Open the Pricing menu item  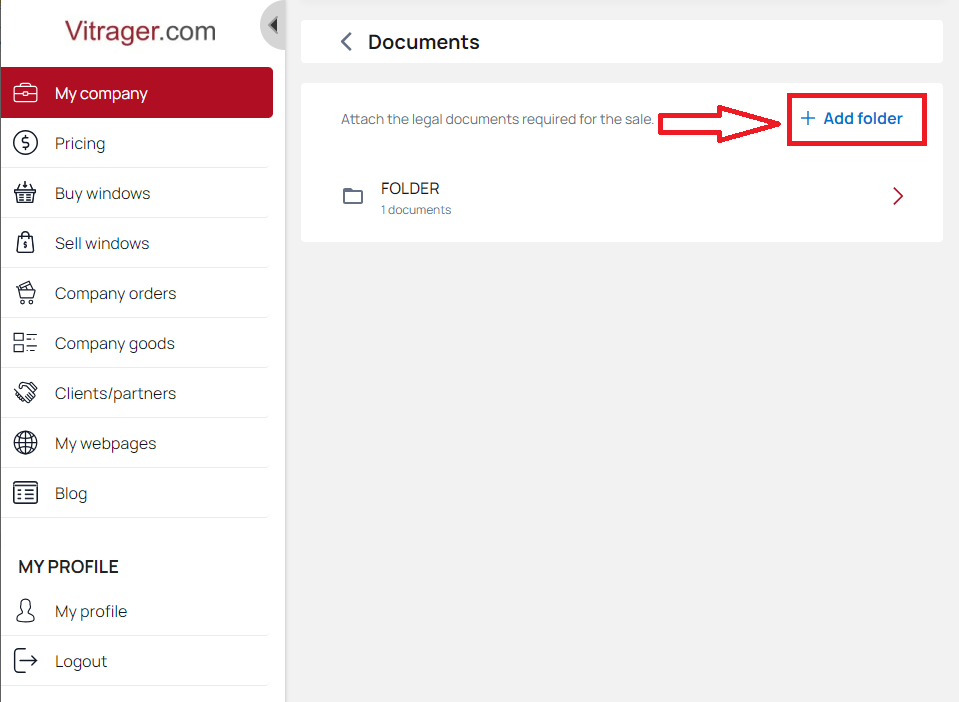coord(135,143)
